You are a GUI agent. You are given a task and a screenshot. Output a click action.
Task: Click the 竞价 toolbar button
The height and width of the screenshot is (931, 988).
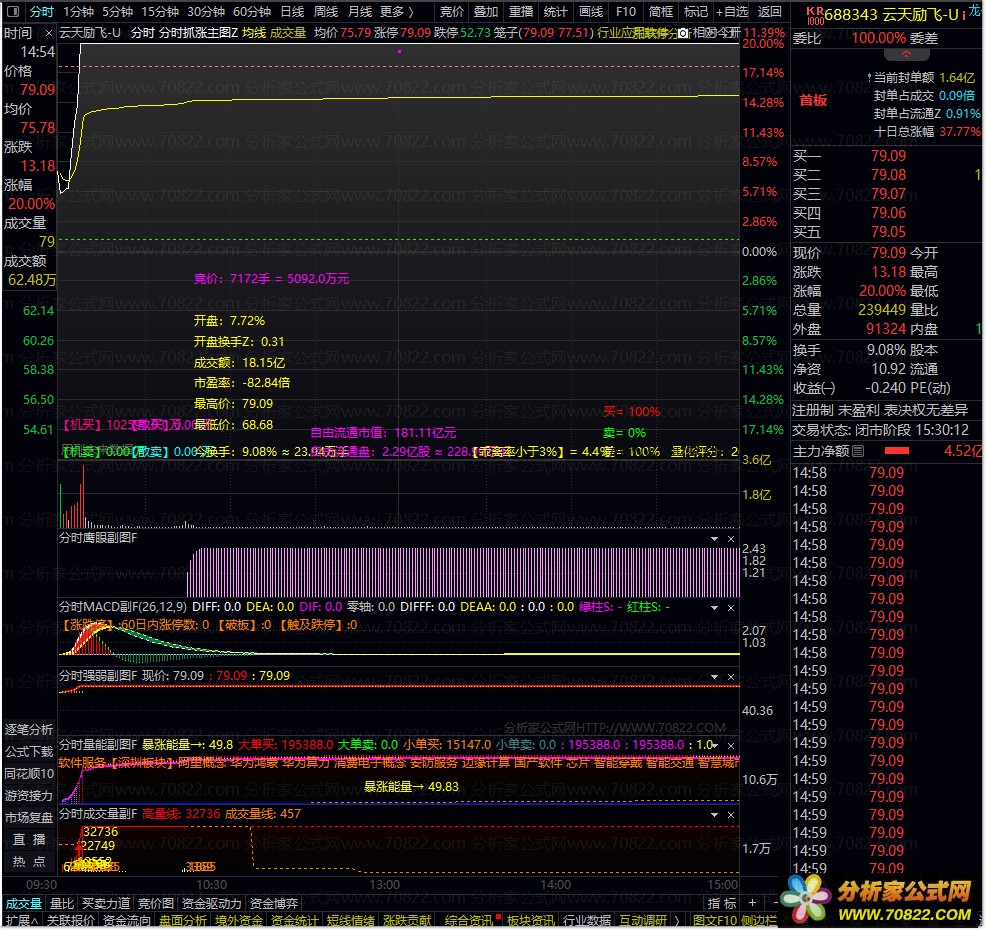pyautogui.click(x=452, y=11)
